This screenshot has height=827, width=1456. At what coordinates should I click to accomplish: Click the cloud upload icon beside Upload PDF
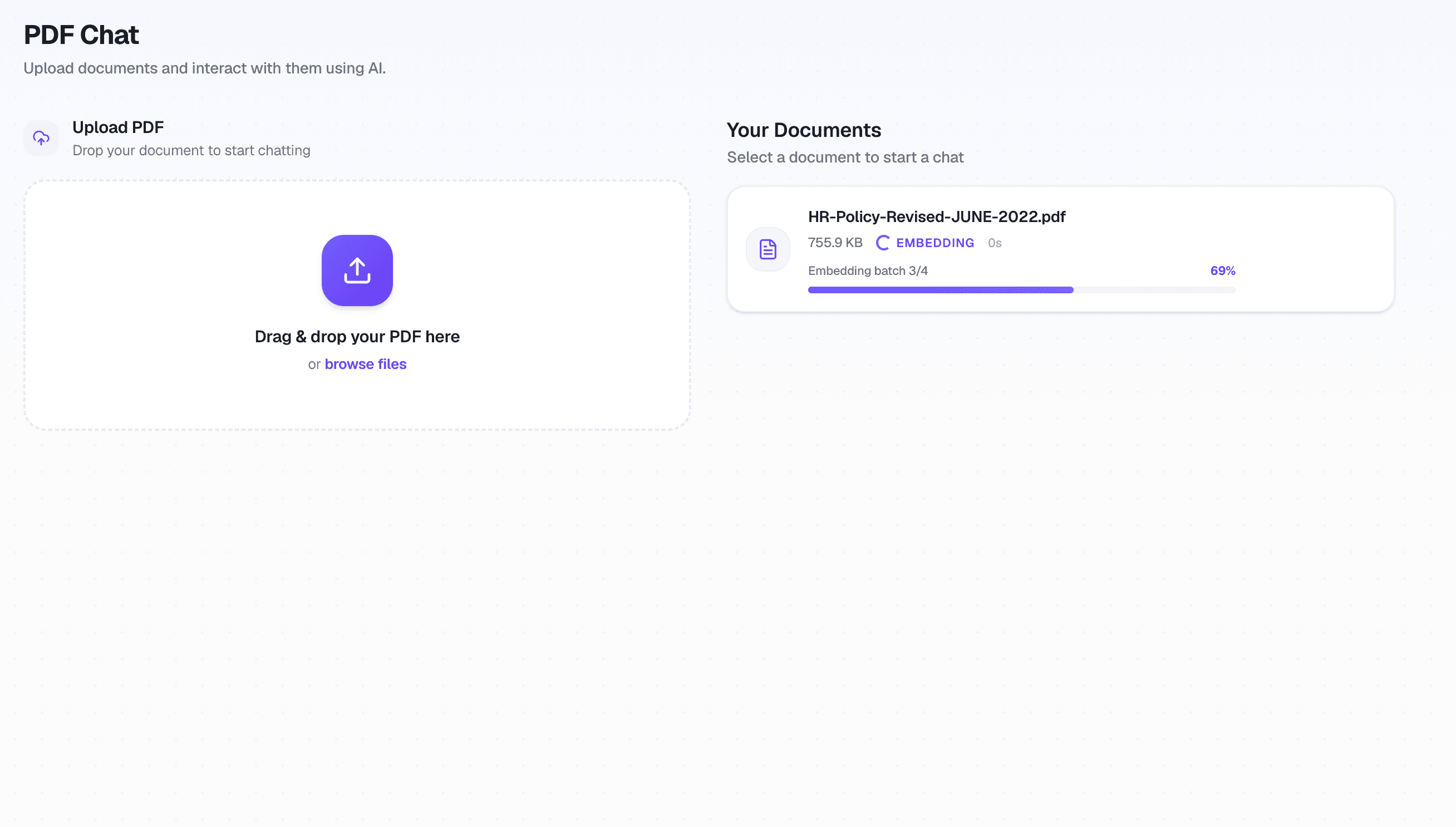41,137
